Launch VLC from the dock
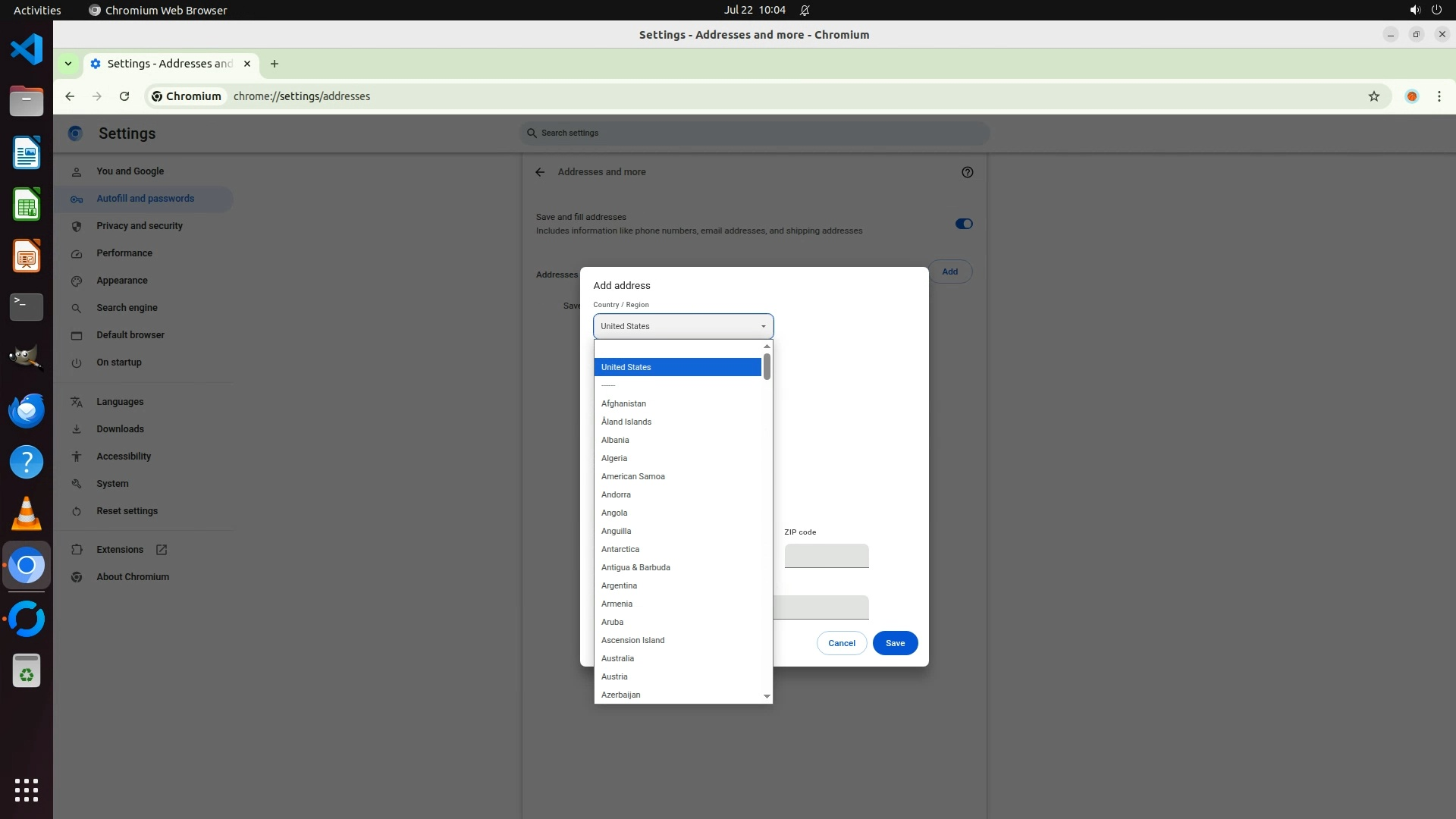1456x819 pixels. 27,514
